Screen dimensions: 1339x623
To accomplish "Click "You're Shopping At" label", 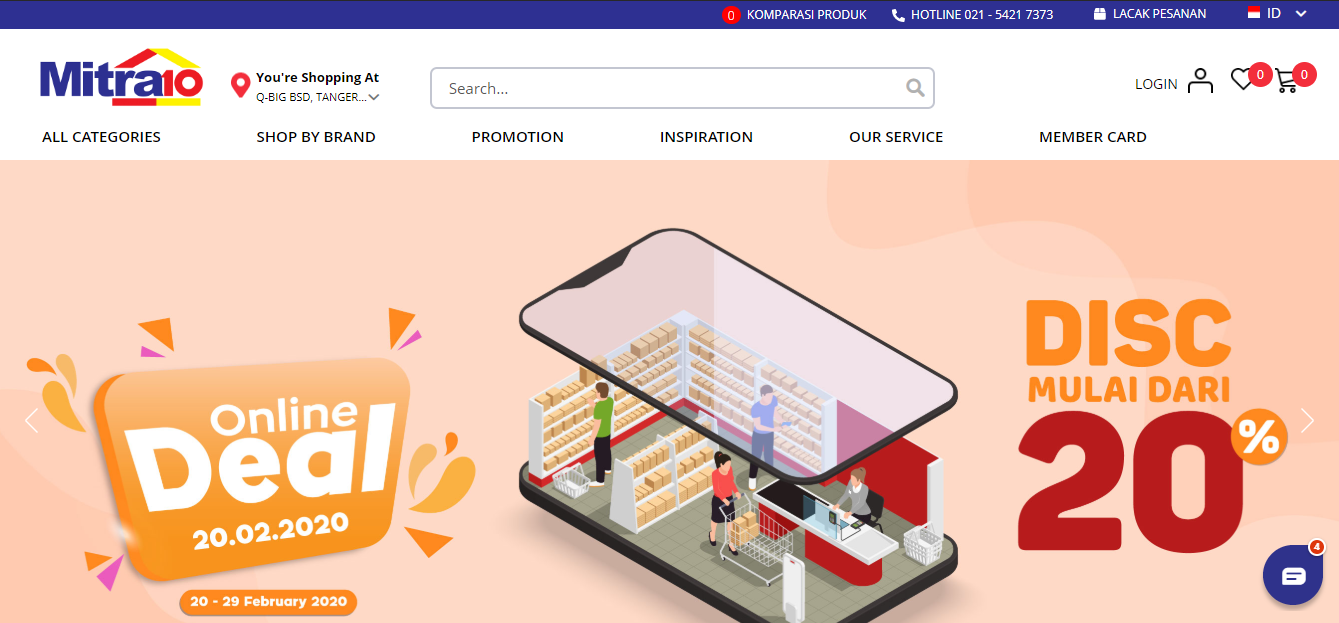I will point(317,77).
